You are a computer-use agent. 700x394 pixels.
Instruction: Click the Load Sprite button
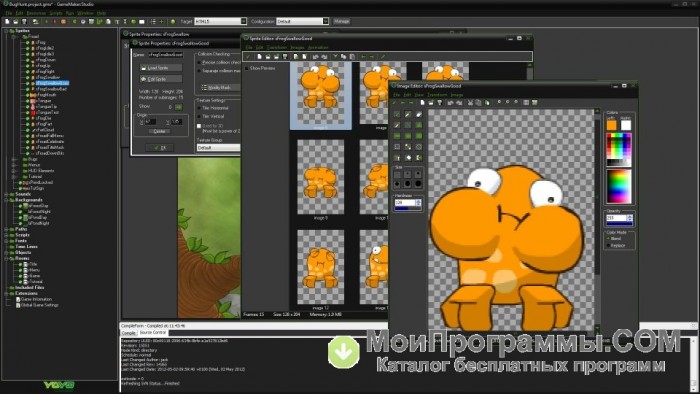[x=161, y=68]
